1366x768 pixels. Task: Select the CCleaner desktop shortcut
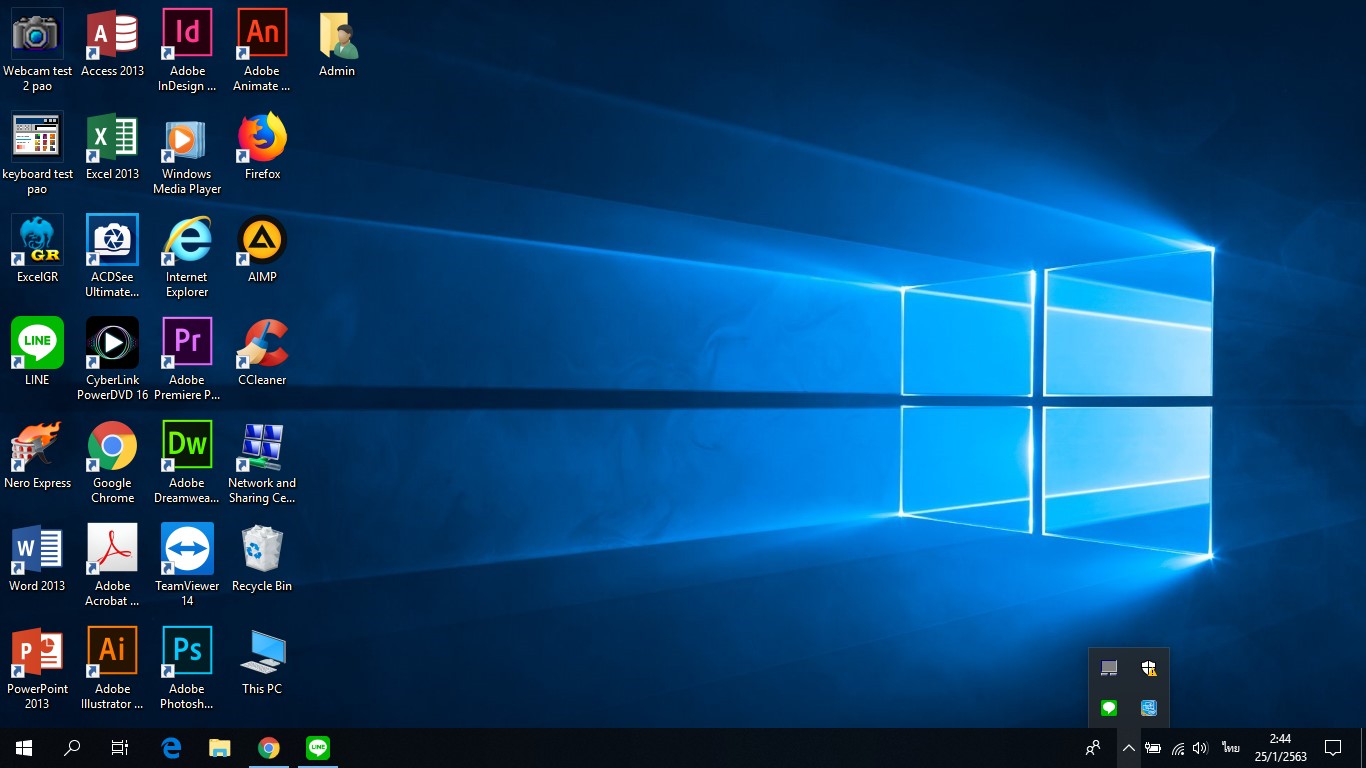tap(262, 353)
